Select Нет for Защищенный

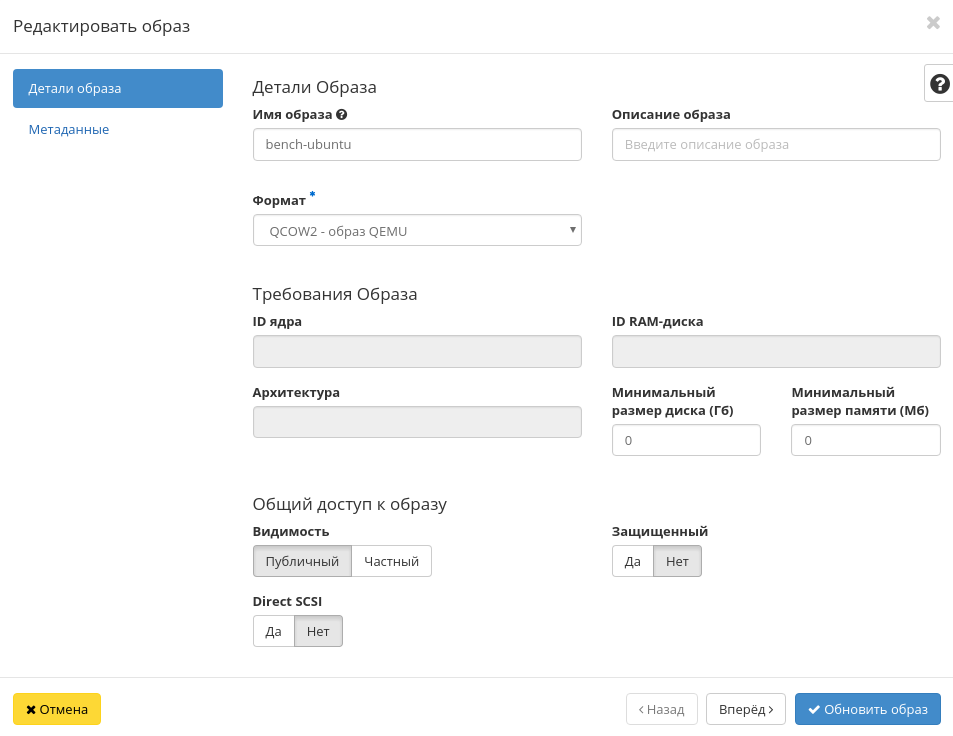point(677,562)
